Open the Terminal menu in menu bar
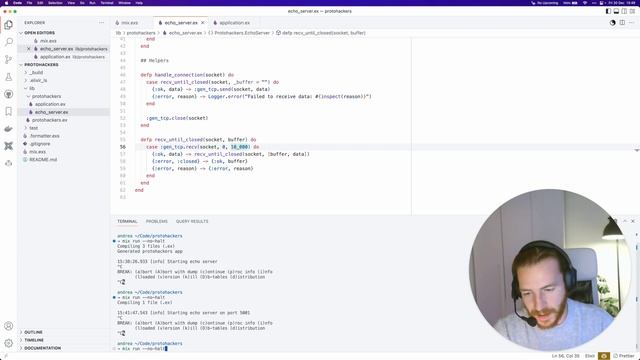Viewport: 640px width, 360px height. (x=107, y=3)
